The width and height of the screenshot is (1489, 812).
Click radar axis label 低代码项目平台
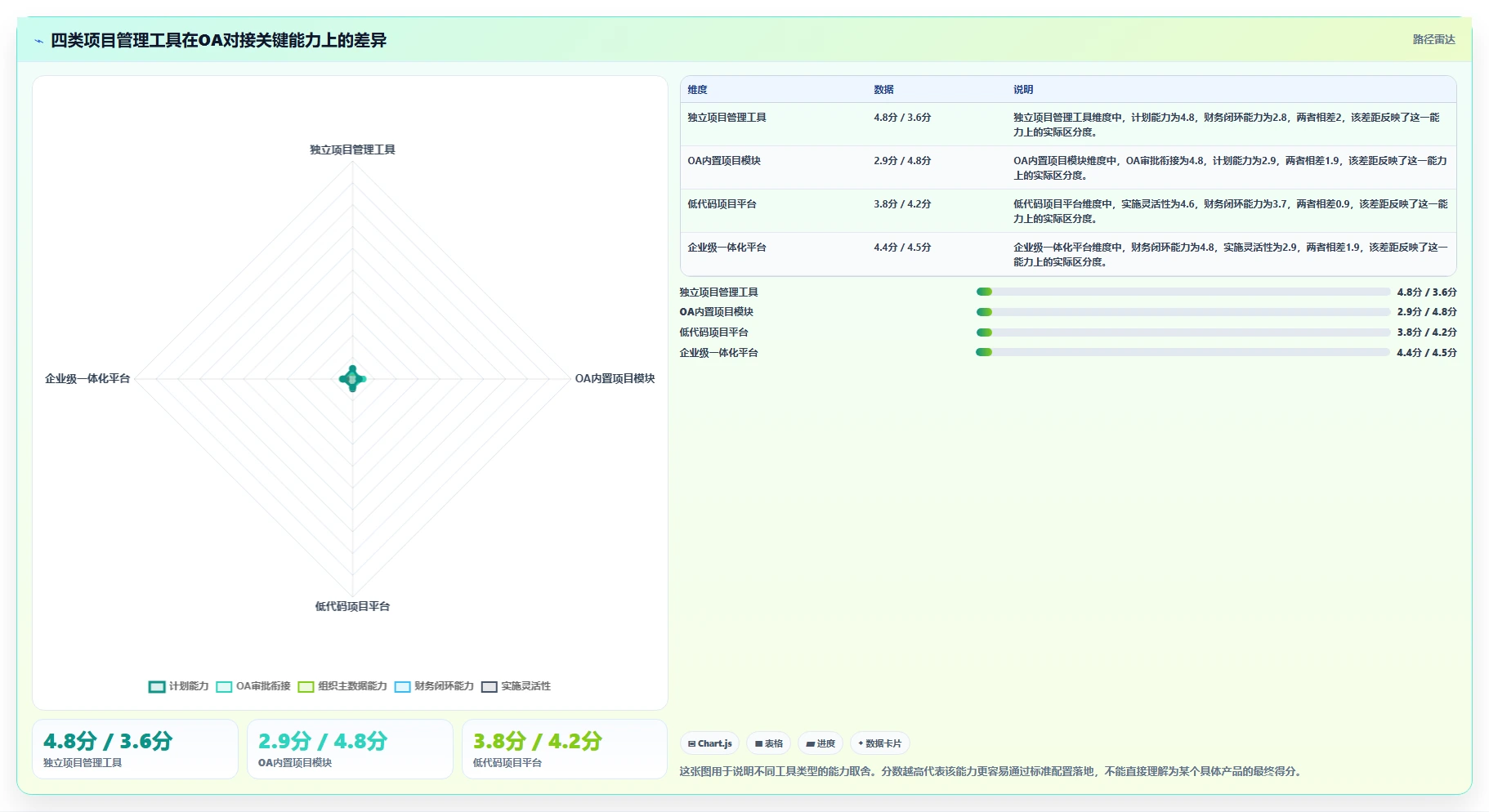[x=352, y=606]
